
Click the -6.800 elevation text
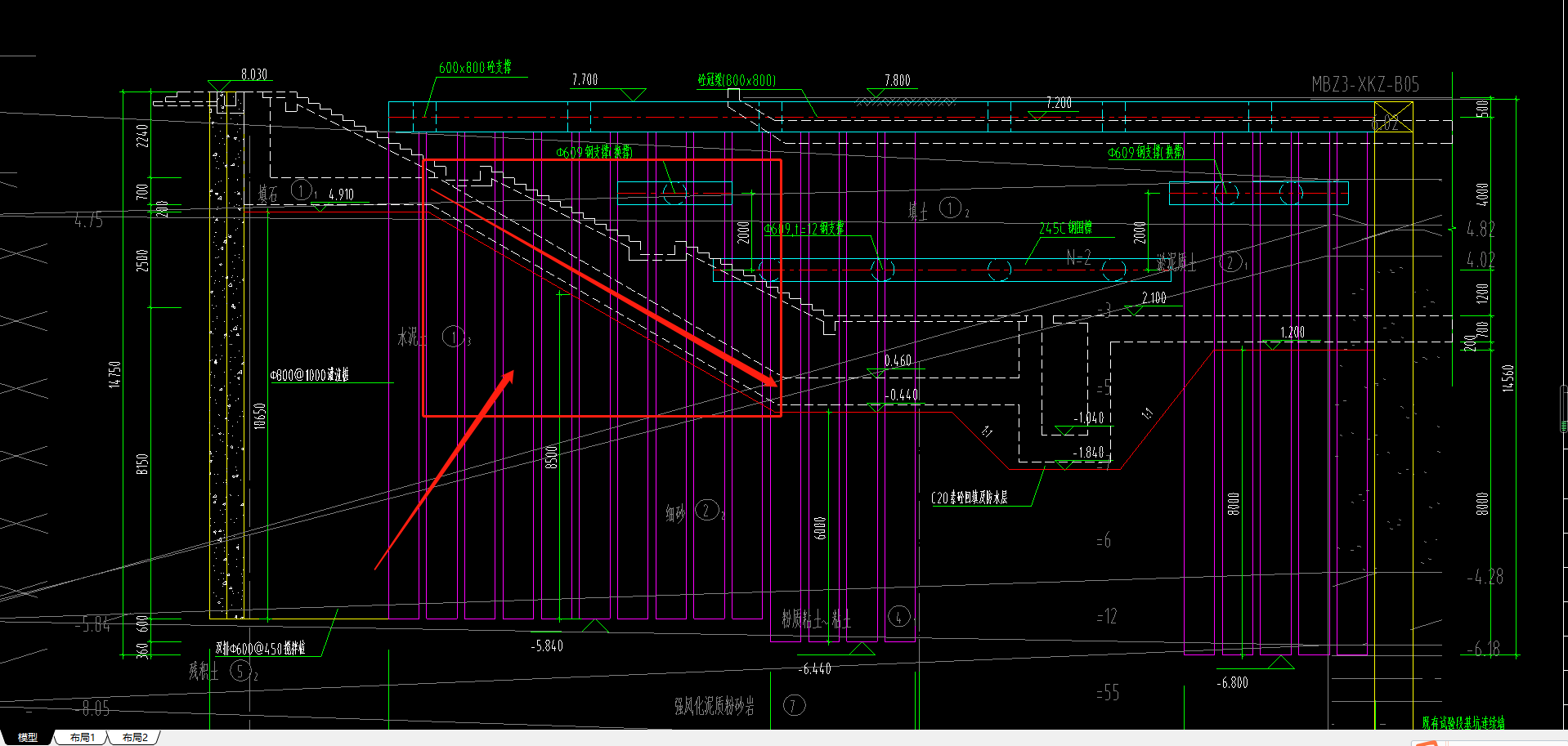click(x=1232, y=682)
